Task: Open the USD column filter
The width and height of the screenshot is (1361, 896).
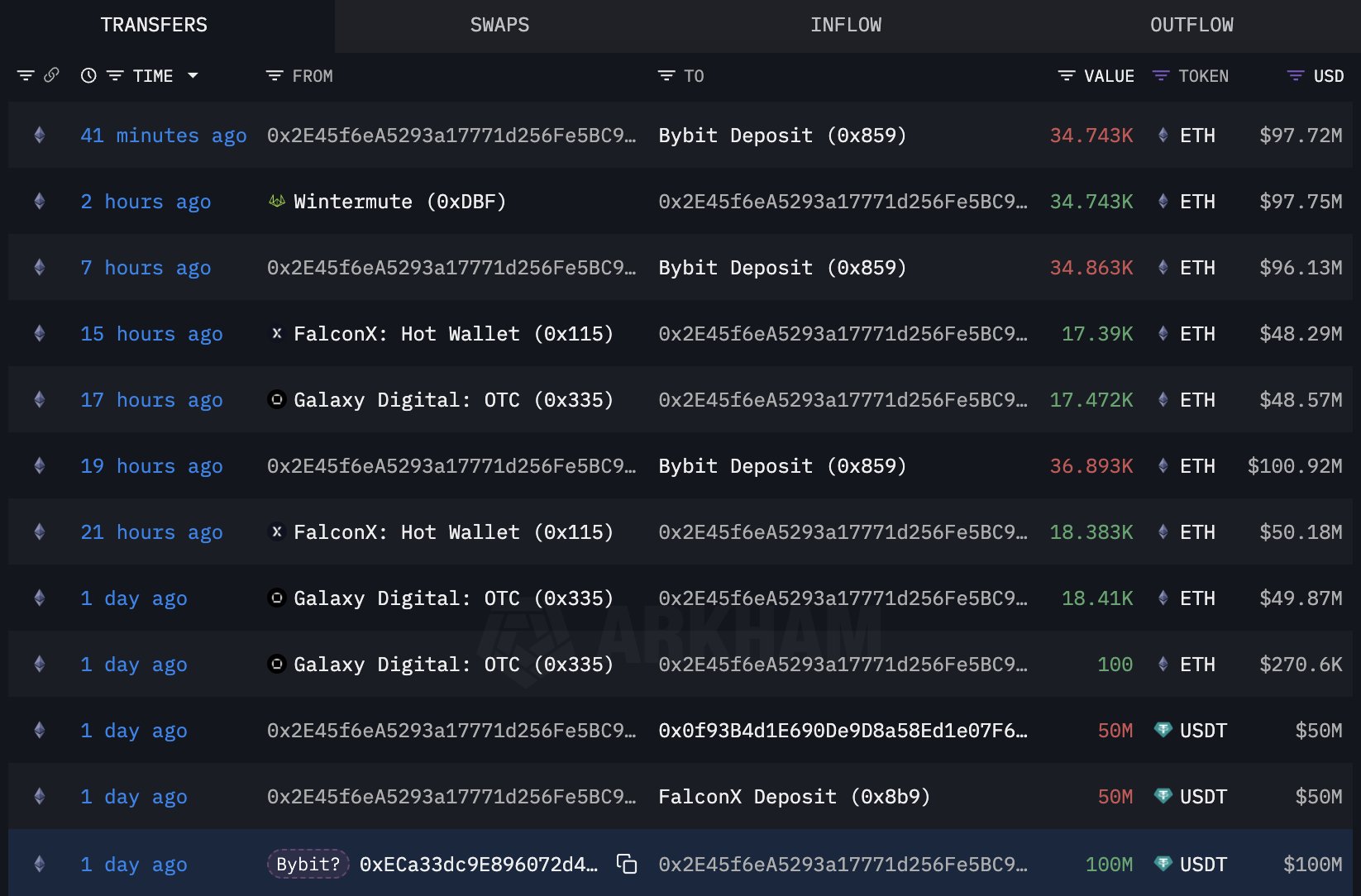Action: click(x=1296, y=75)
